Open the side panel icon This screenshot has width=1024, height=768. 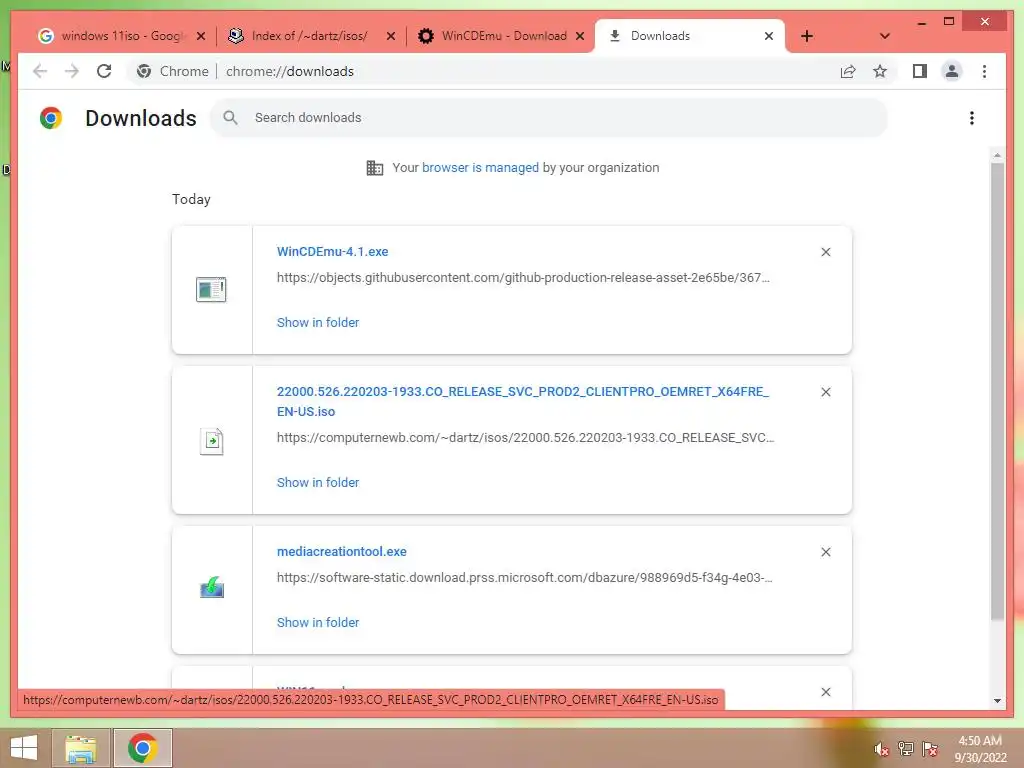(x=920, y=71)
